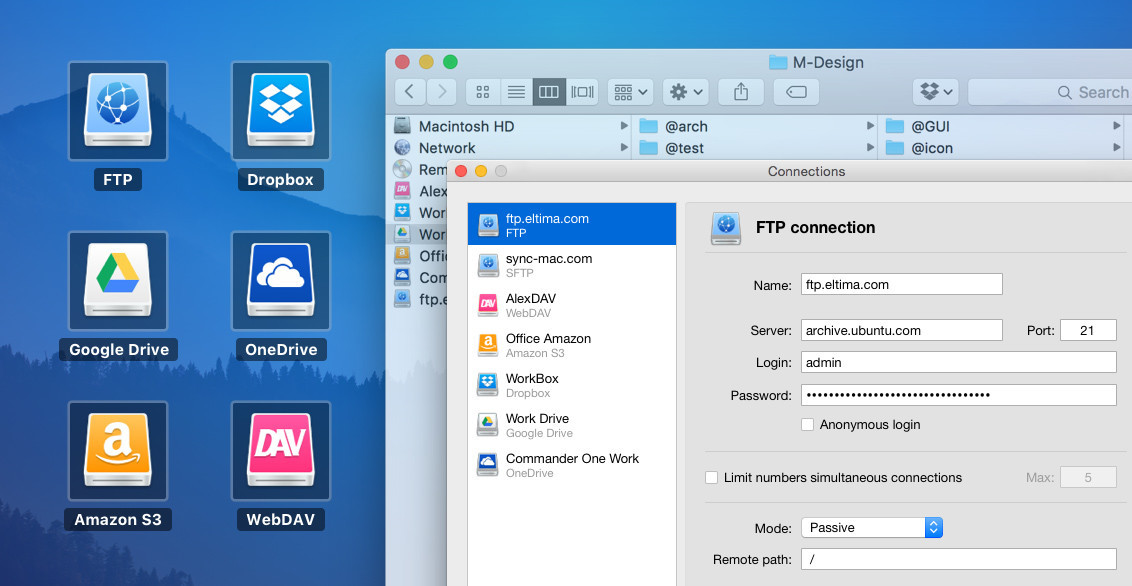The width and height of the screenshot is (1132, 586).
Task: Minimize the Connections window
Action: (481, 171)
